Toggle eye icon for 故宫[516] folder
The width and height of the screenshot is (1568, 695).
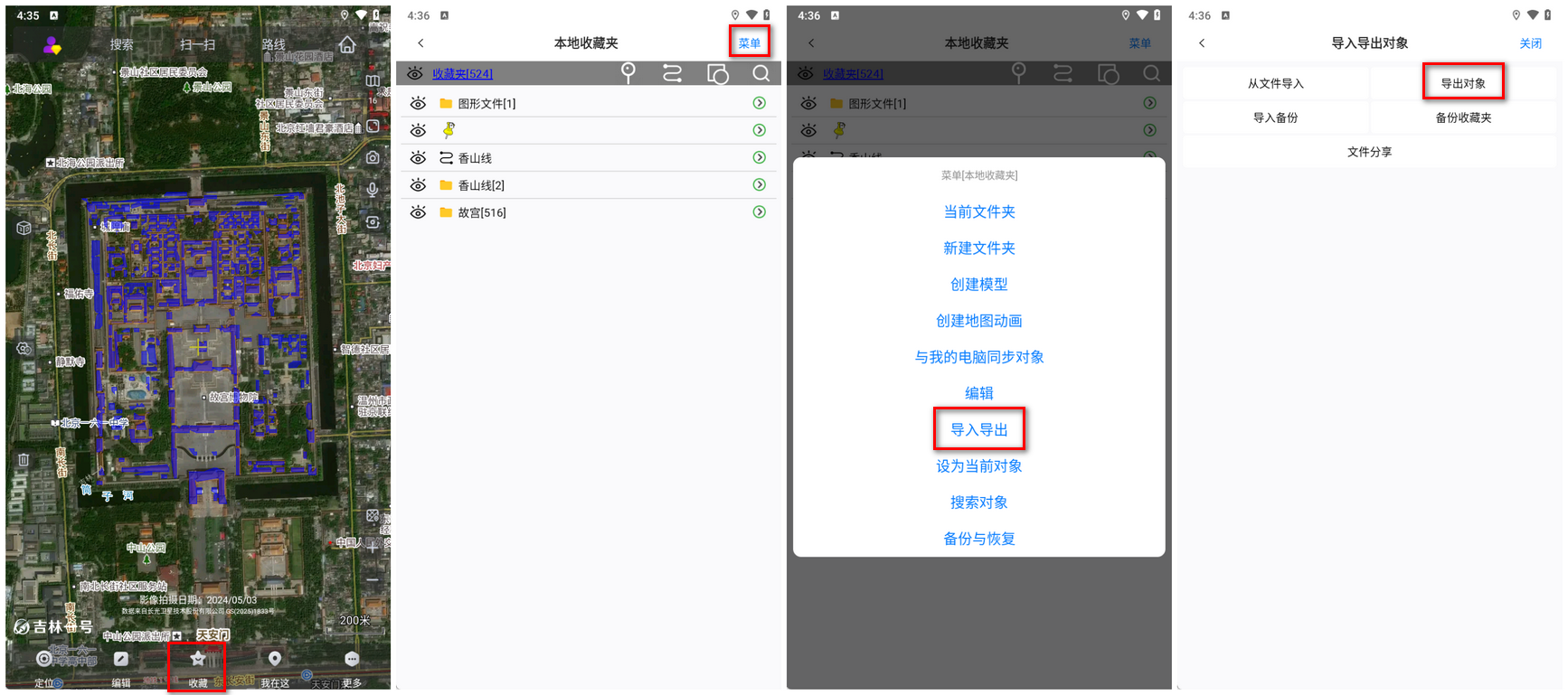(x=418, y=212)
